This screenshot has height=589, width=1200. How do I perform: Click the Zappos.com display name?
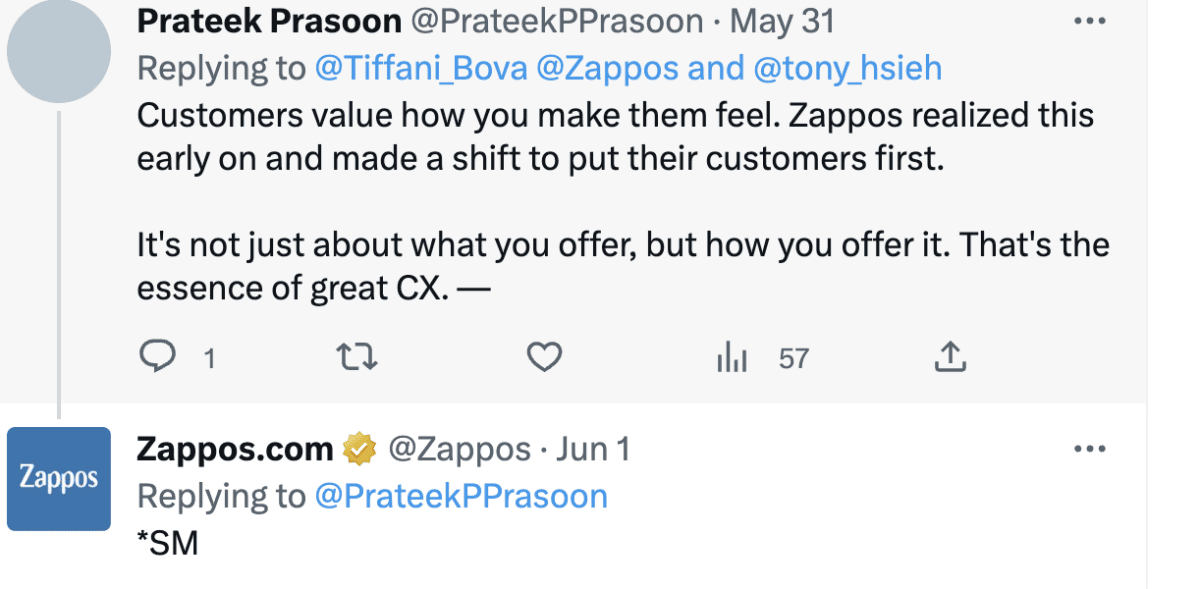point(235,450)
